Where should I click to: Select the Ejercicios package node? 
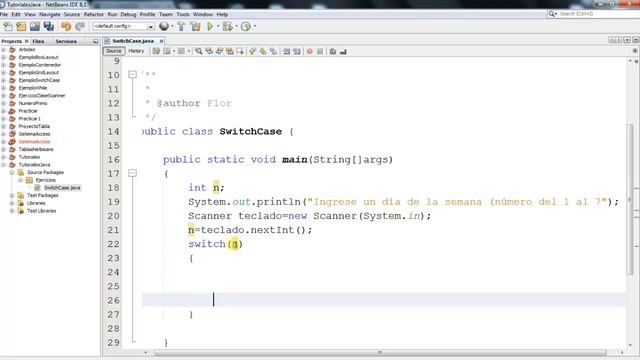pos(45,180)
